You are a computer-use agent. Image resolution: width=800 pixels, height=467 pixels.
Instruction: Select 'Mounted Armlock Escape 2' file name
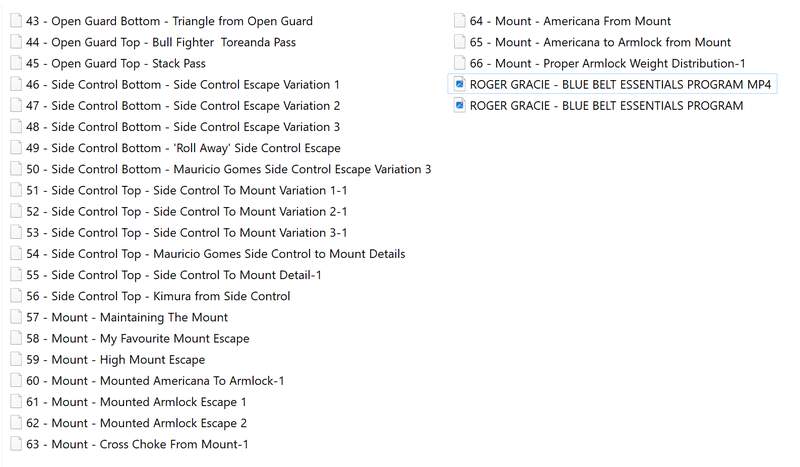point(137,423)
